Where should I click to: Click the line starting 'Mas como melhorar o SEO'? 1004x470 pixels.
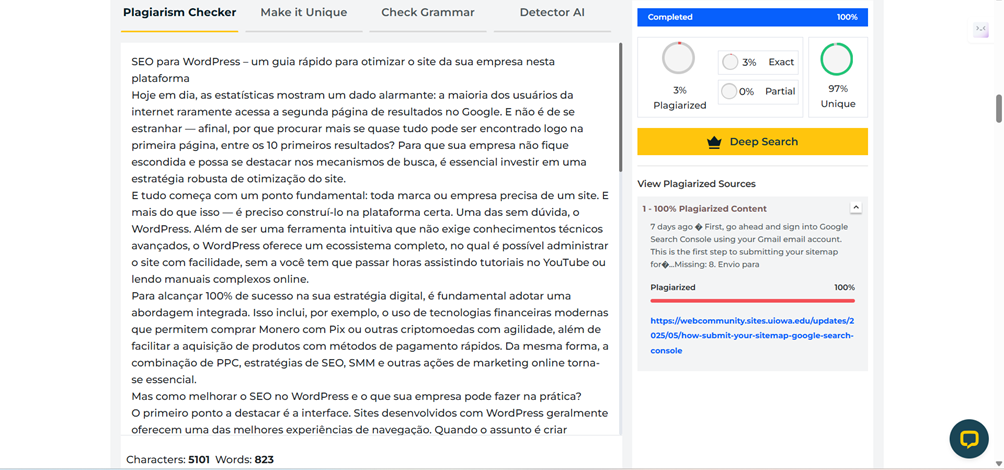357,396
